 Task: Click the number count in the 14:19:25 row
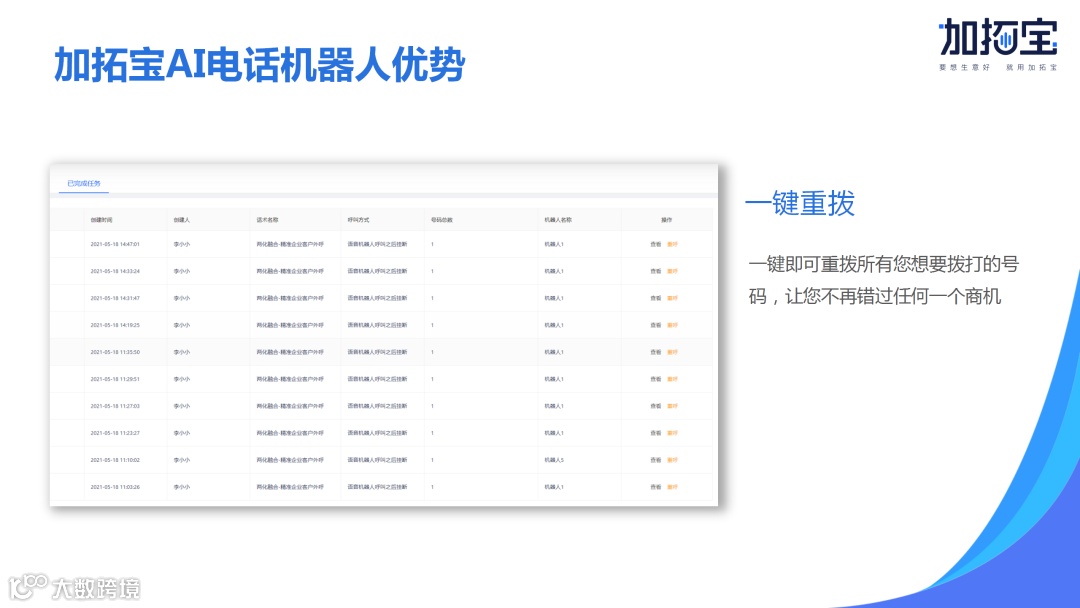(x=433, y=325)
